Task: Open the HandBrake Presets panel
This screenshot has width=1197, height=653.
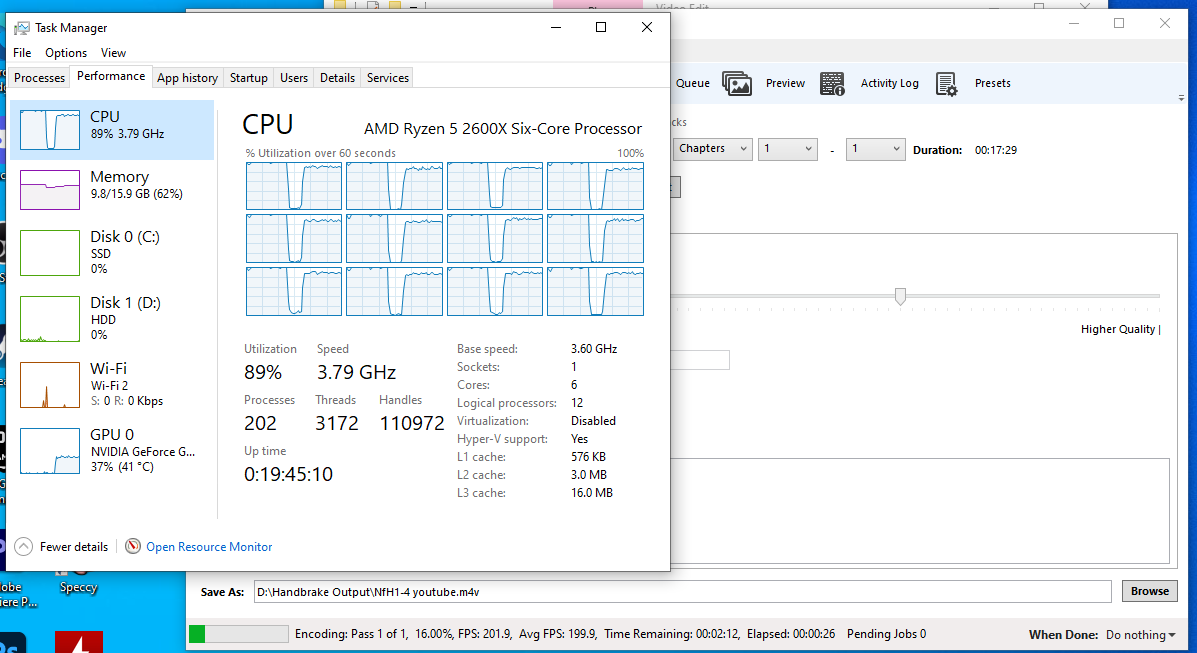Action: (991, 83)
